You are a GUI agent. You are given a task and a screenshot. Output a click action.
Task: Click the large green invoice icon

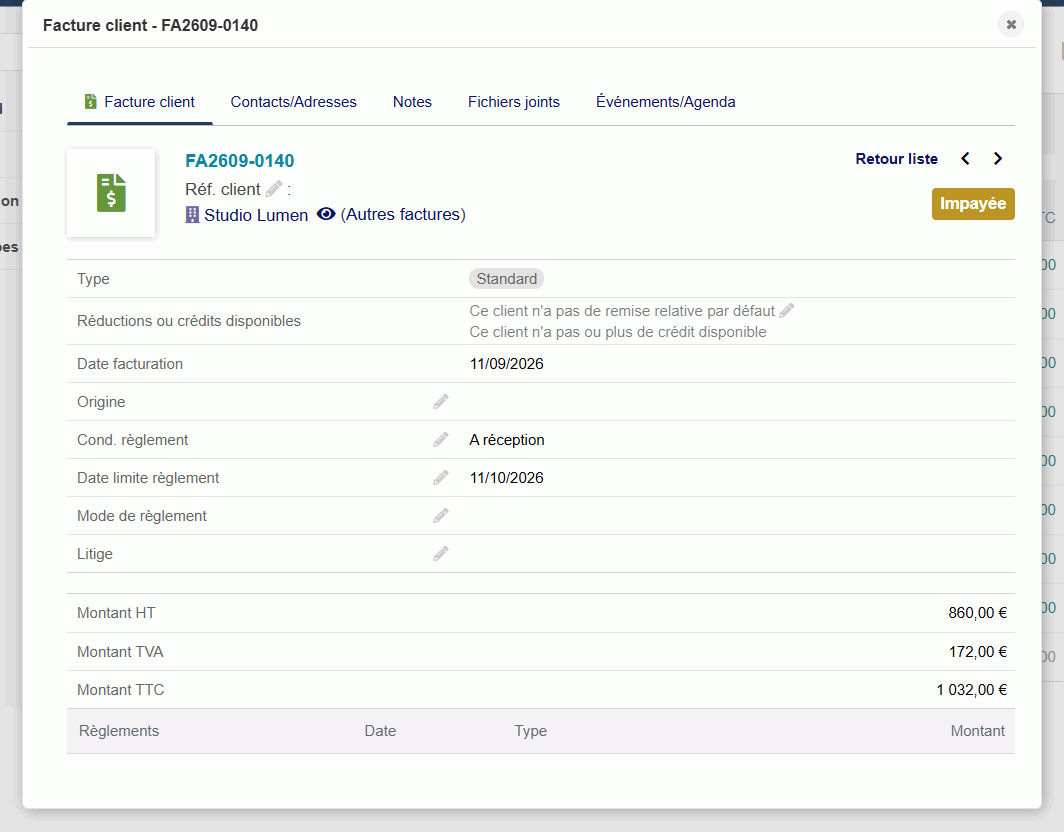click(112, 193)
